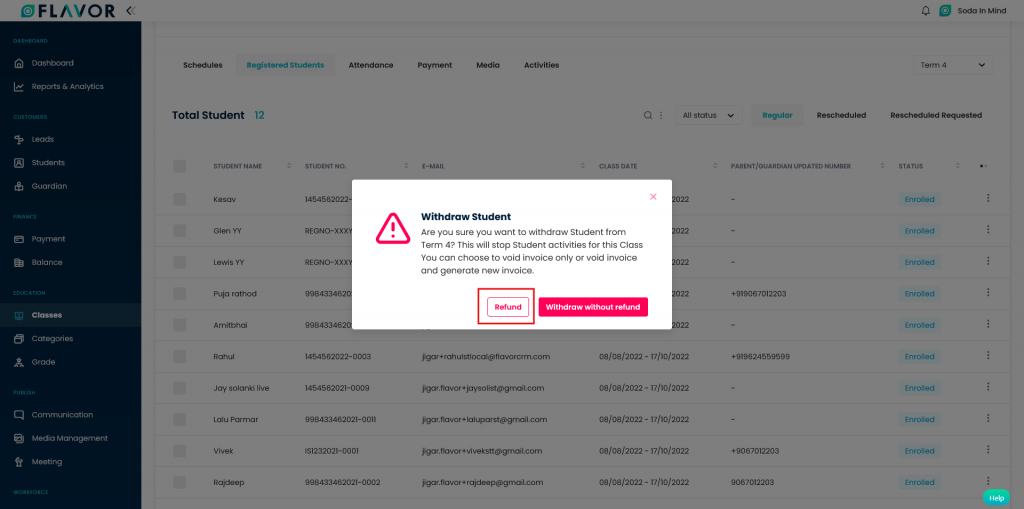The height and width of the screenshot is (509, 1024).
Task: Sort by Student Name column arrows
Action: [x=289, y=166]
